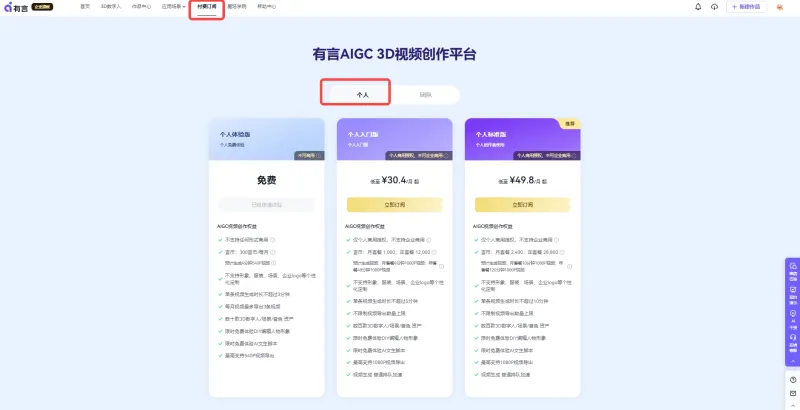Viewport: 800px width, 410px height.
Task: Click the 新建作品 button
Action: pyautogui.click(x=746, y=7)
